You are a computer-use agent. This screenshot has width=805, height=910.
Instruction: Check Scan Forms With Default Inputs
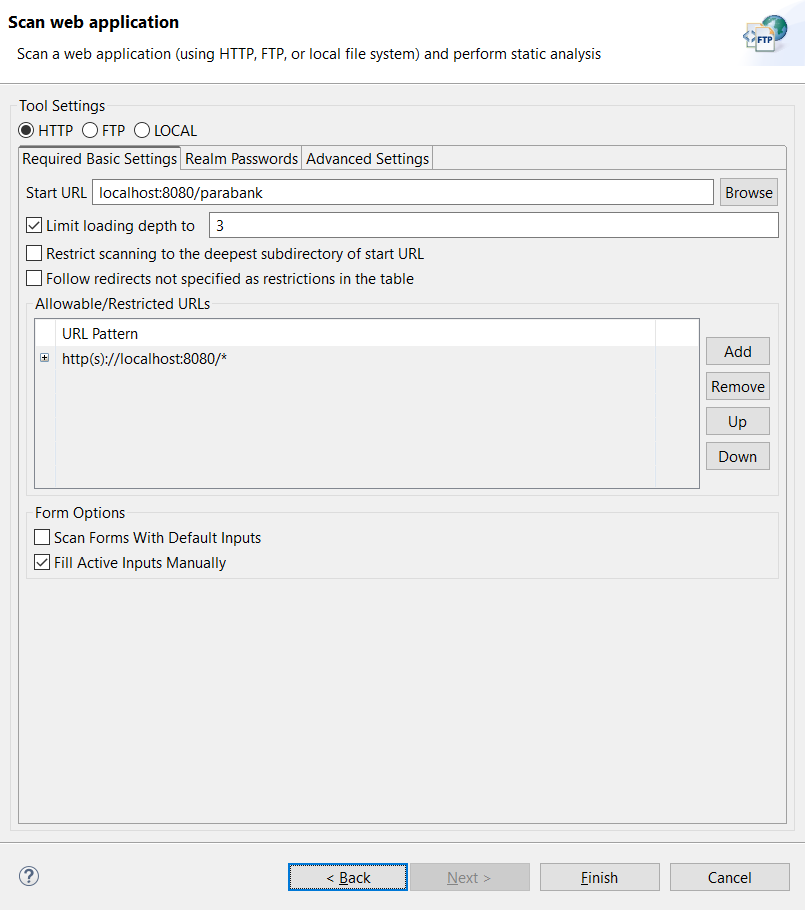pyautogui.click(x=42, y=537)
